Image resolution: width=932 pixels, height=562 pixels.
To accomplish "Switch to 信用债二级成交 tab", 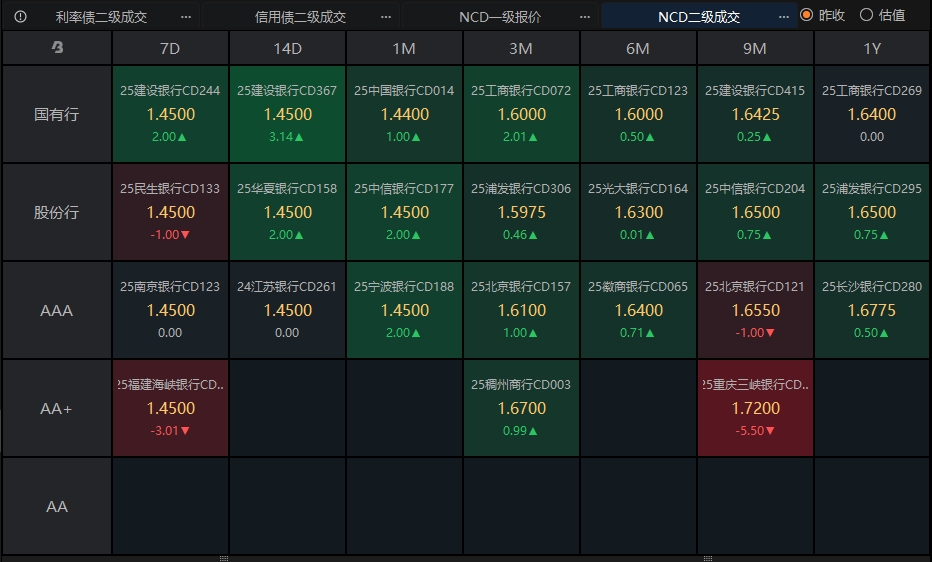I will tap(300, 17).
